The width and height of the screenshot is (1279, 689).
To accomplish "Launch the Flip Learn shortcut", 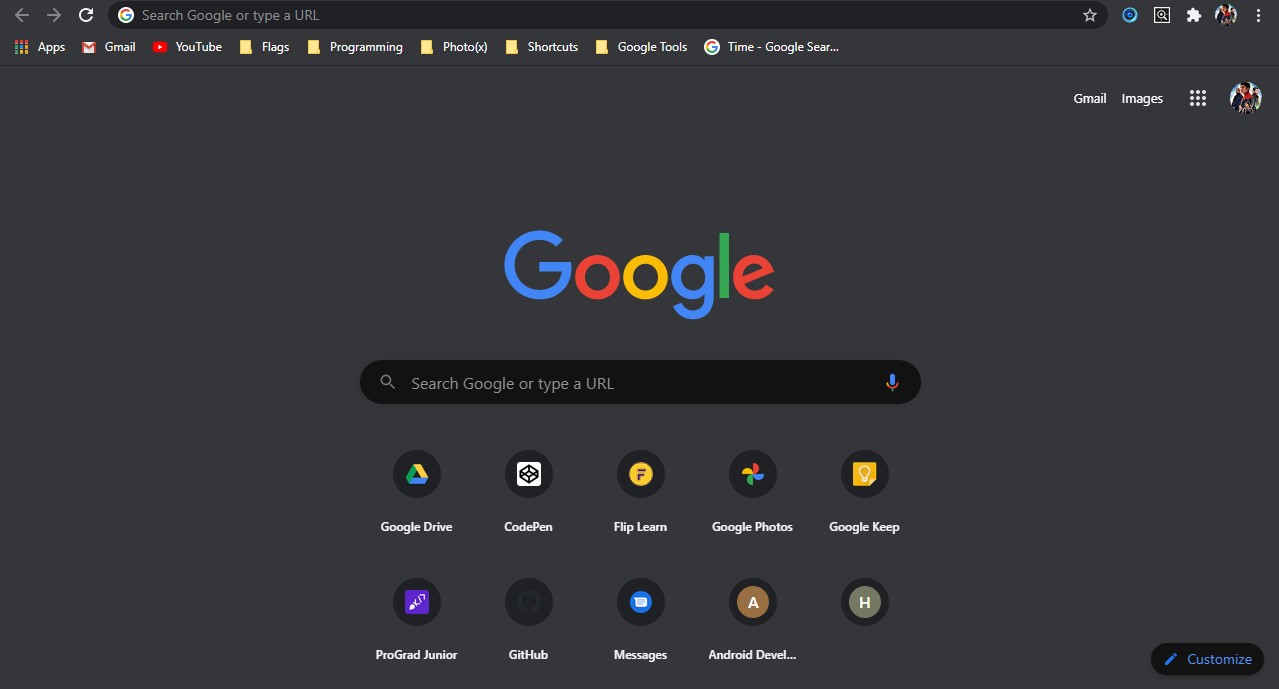I will tap(640, 474).
